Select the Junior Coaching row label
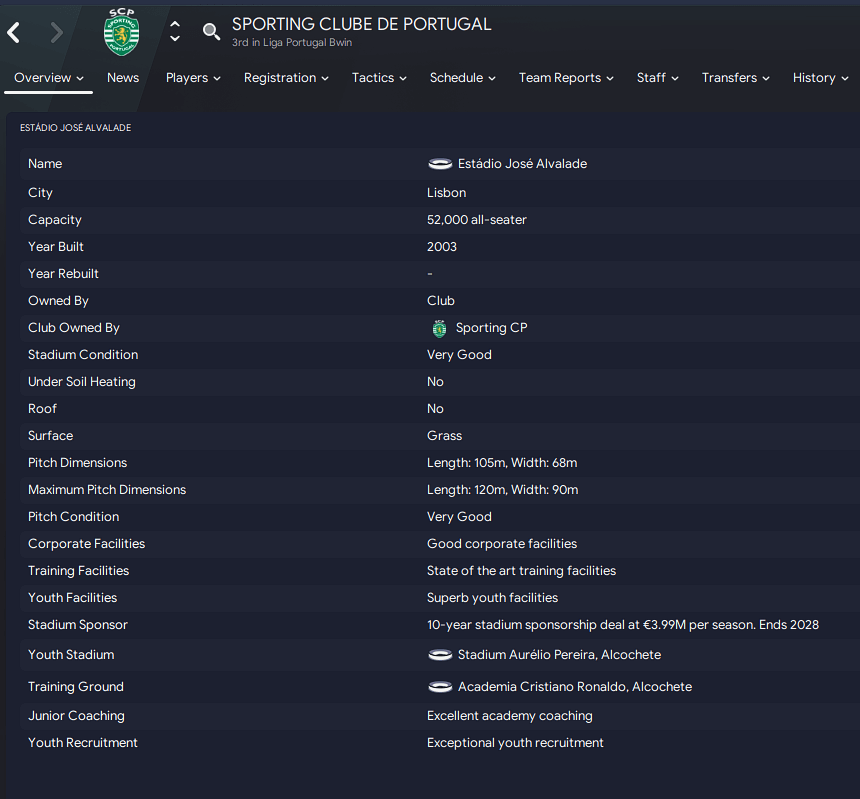 tap(76, 716)
